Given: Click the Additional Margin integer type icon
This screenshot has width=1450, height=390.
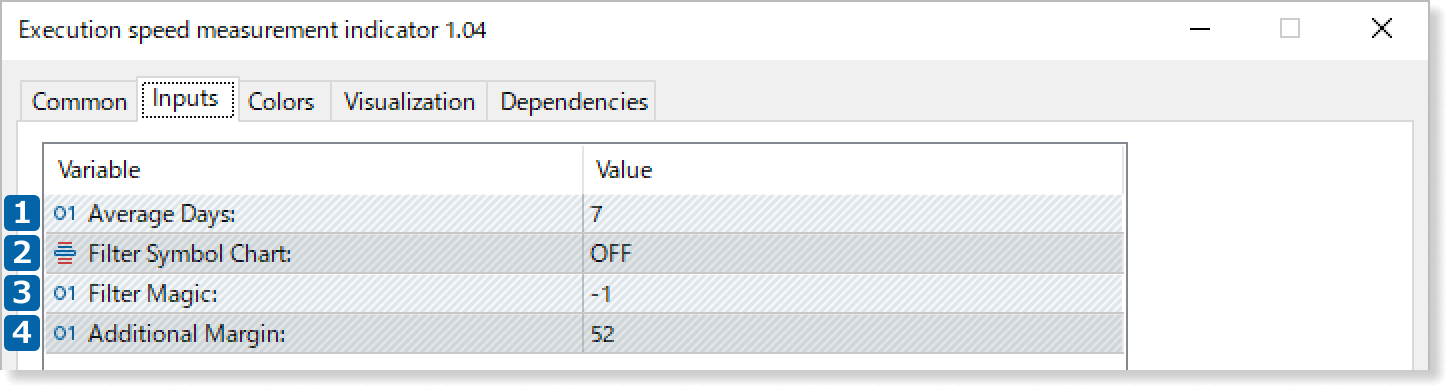Looking at the screenshot, I should click(x=65, y=334).
